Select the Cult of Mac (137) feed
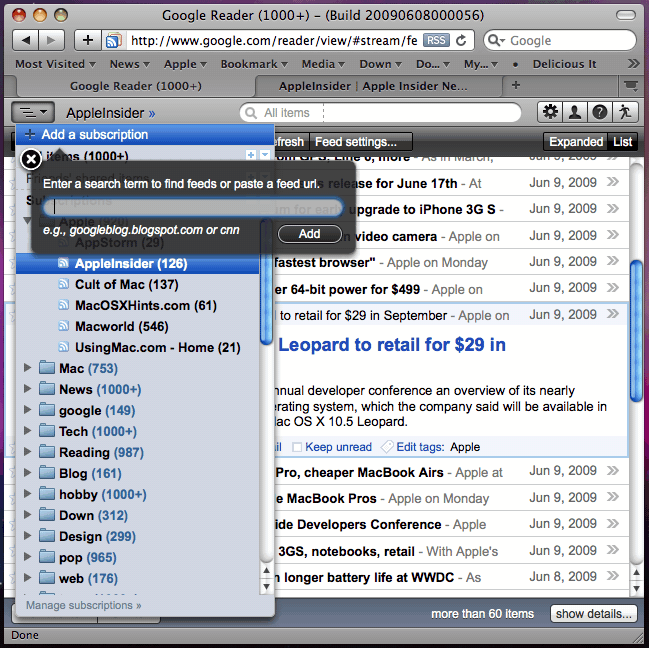Image resolution: width=649 pixels, height=648 pixels. pos(126,284)
